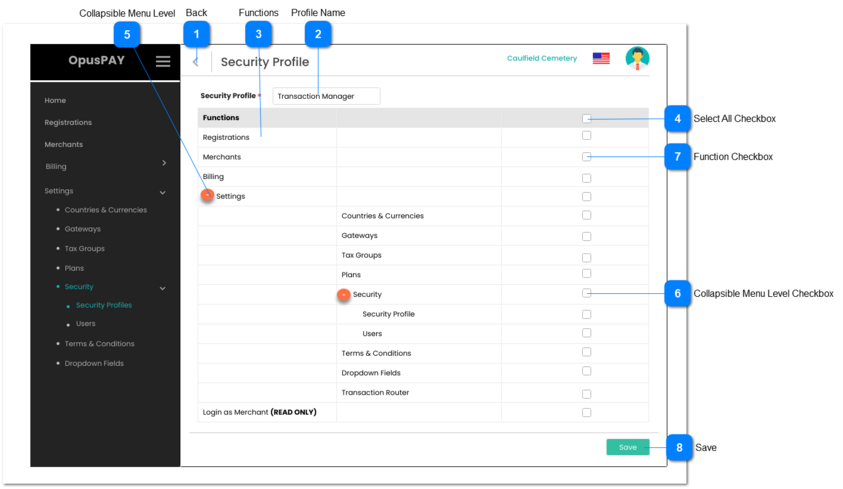Click the back arrow beside Security Profile

tap(196, 62)
